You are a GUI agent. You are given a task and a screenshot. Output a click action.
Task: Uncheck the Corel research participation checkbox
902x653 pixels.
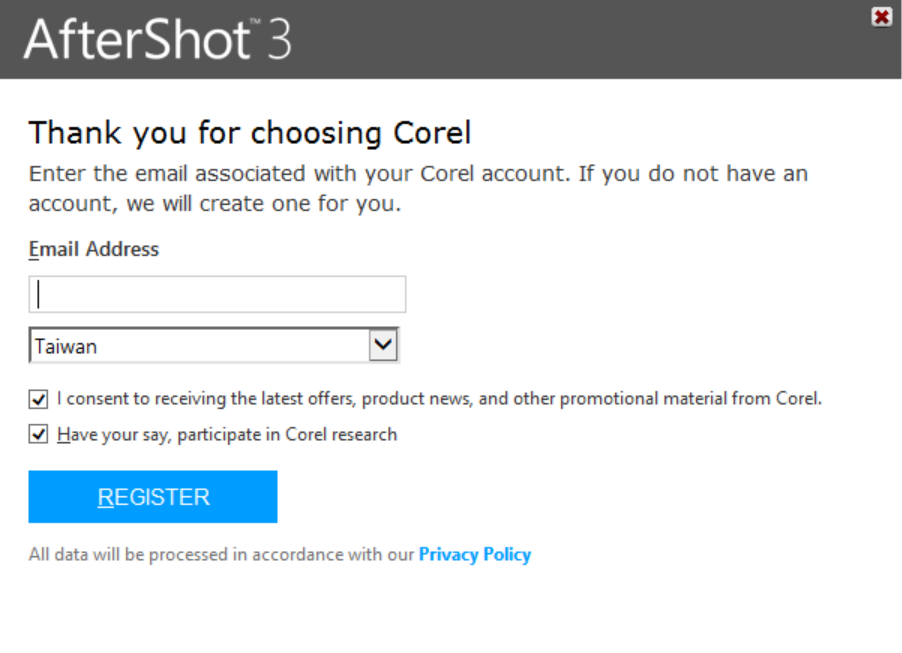[39, 435]
